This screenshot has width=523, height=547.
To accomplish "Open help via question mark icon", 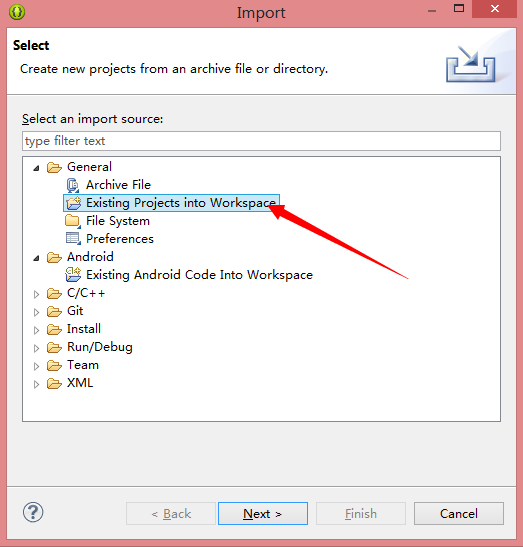I will 33,512.
